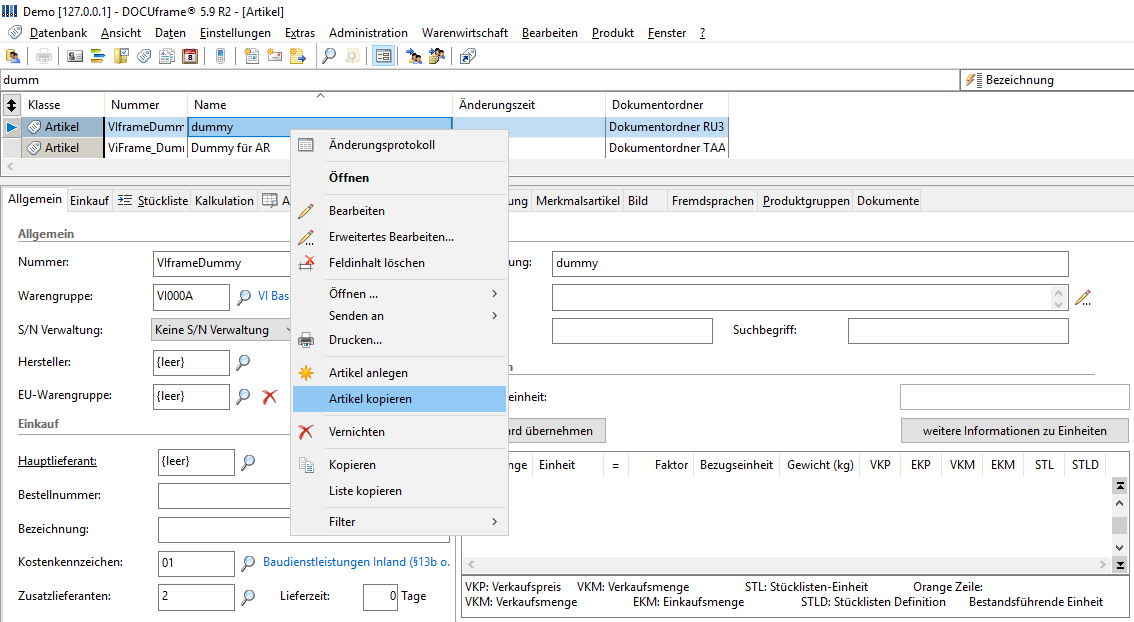Image resolution: width=1134 pixels, height=622 pixels.
Task: Click the assign note to users icon
Action: pos(437,56)
